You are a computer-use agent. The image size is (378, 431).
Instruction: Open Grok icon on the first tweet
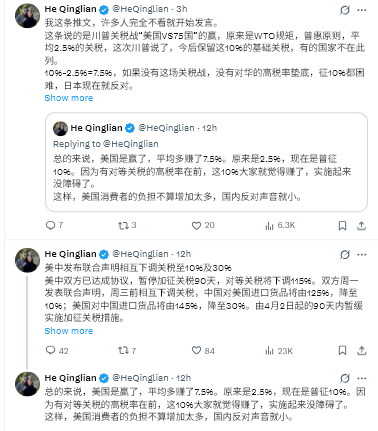(345, 10)
